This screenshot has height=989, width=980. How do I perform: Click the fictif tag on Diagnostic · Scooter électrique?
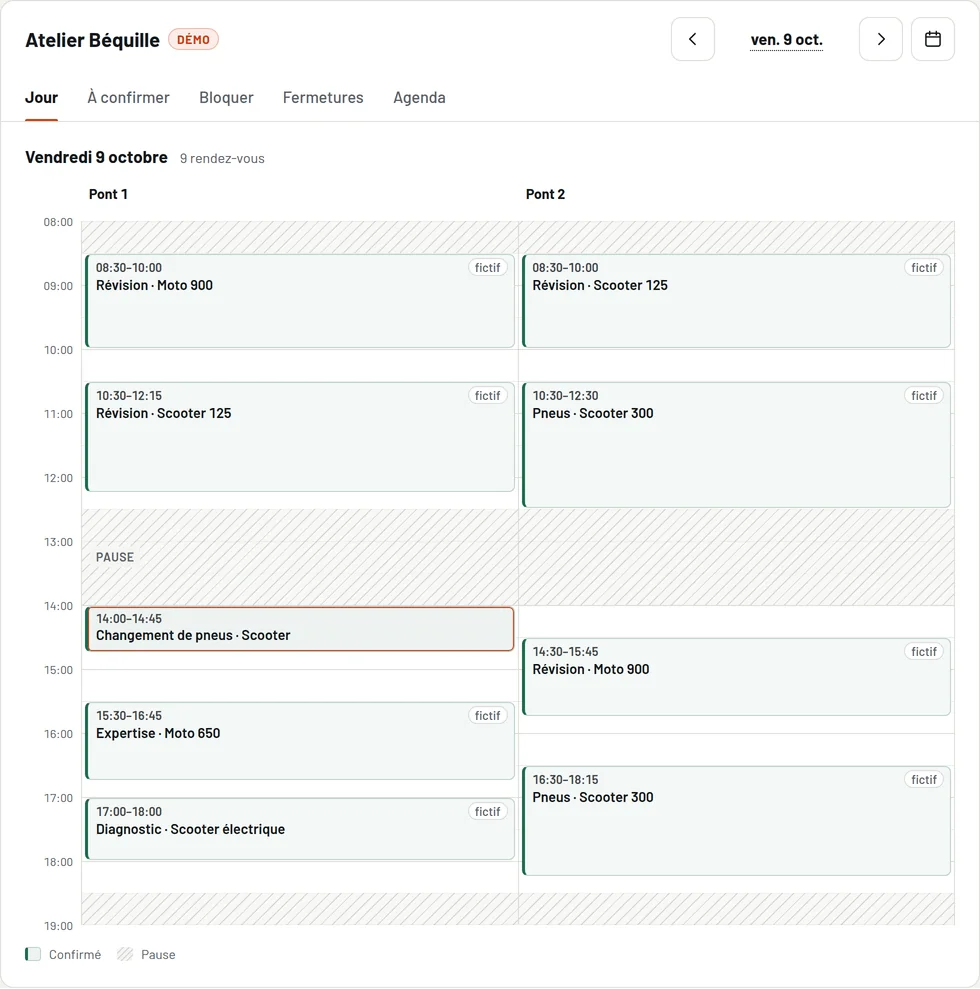tap(487, 811)
